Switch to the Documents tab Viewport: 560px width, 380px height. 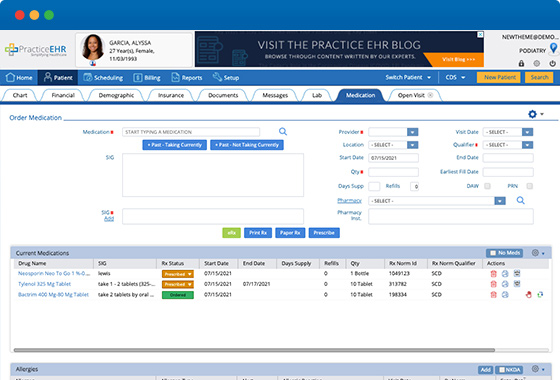tap(223, 95)
